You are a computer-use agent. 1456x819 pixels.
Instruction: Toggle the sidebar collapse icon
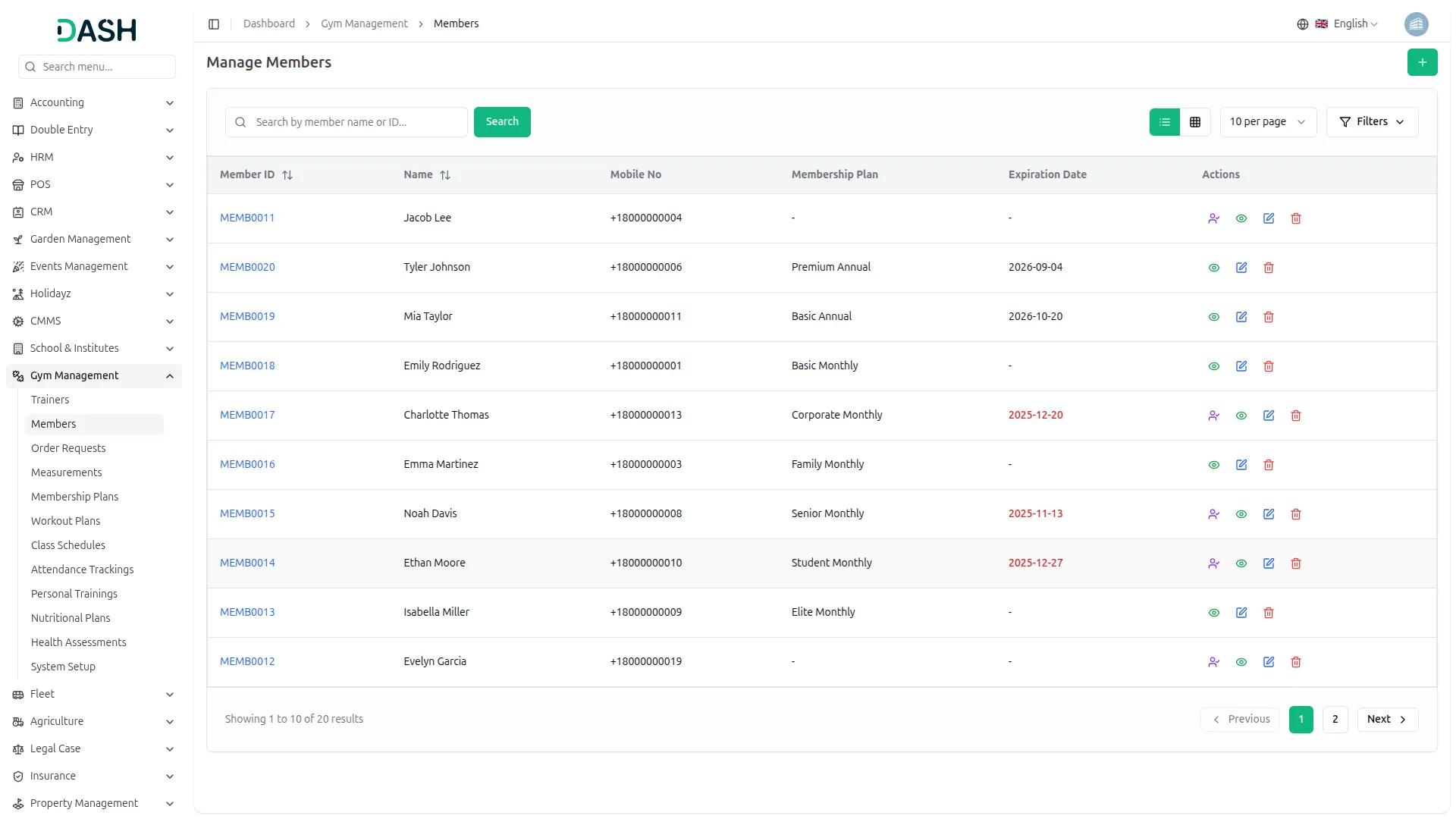[214, 24]
